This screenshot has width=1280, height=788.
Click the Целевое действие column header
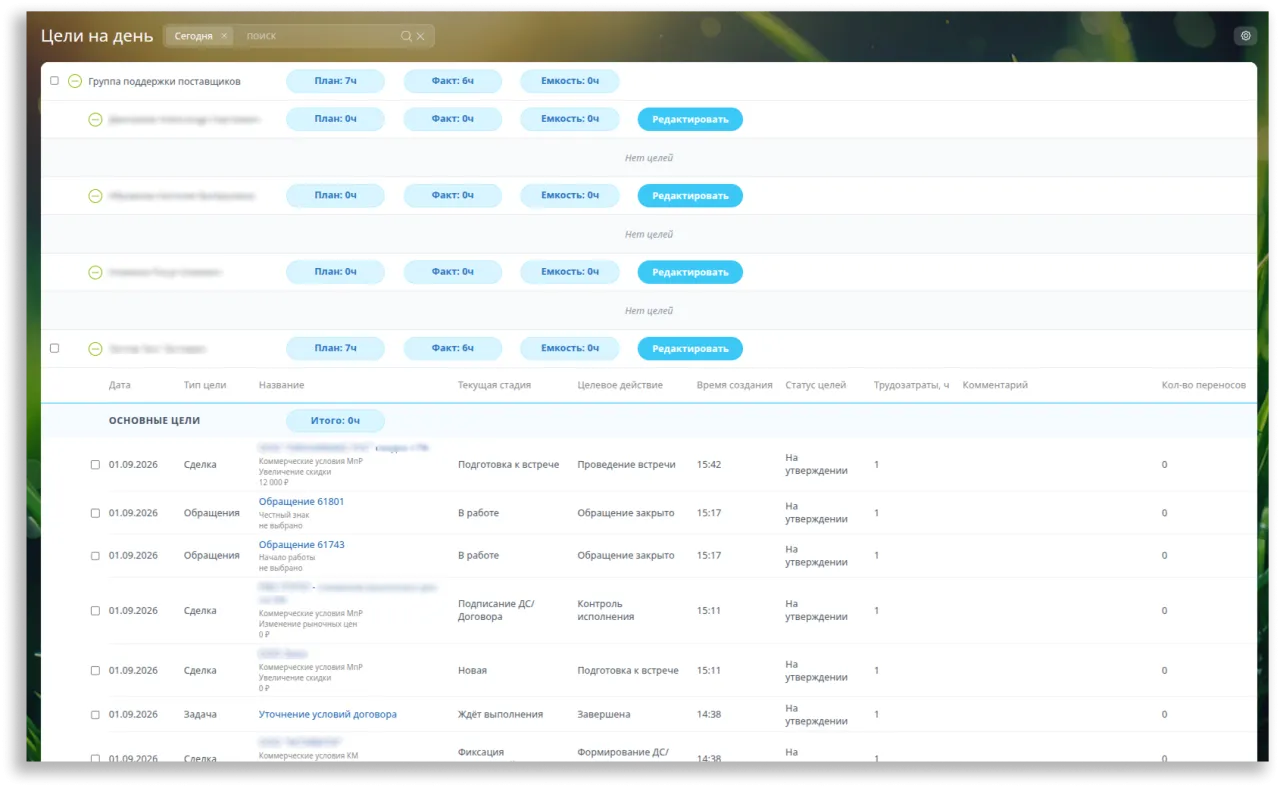(620, 385)
